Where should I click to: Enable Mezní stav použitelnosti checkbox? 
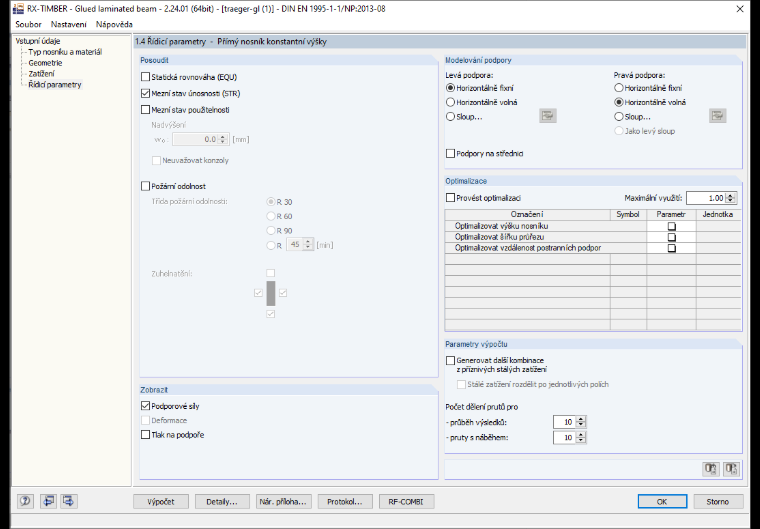pos(145,110)
